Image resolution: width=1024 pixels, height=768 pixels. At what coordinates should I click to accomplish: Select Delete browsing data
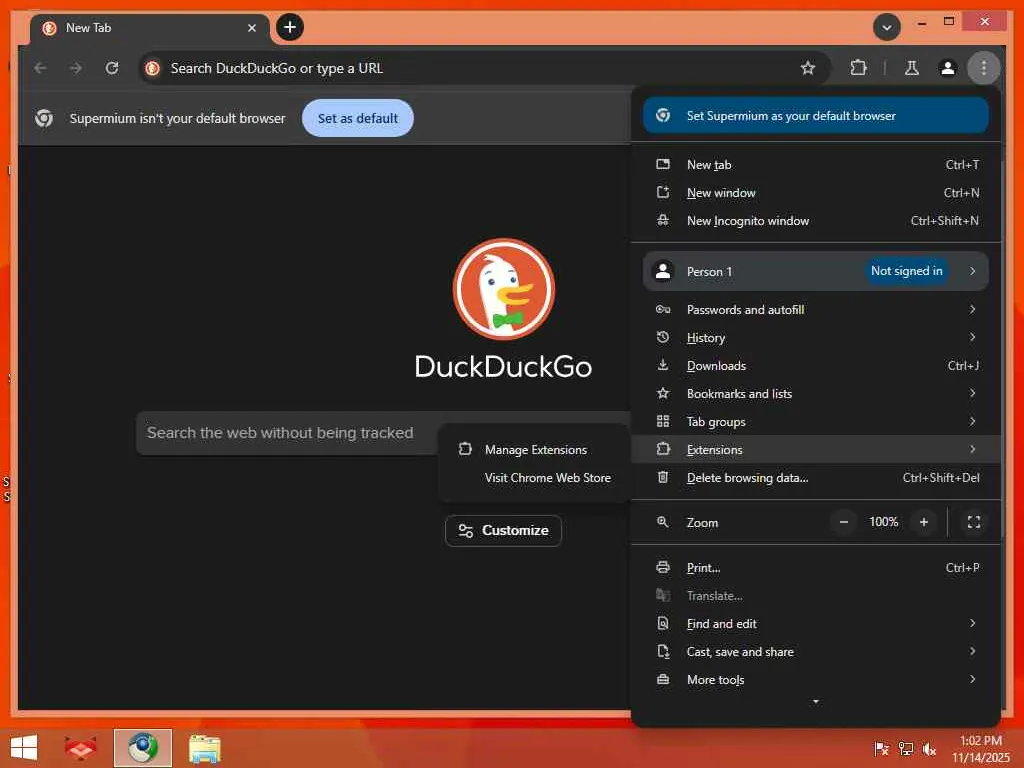[x=816, y=477]
